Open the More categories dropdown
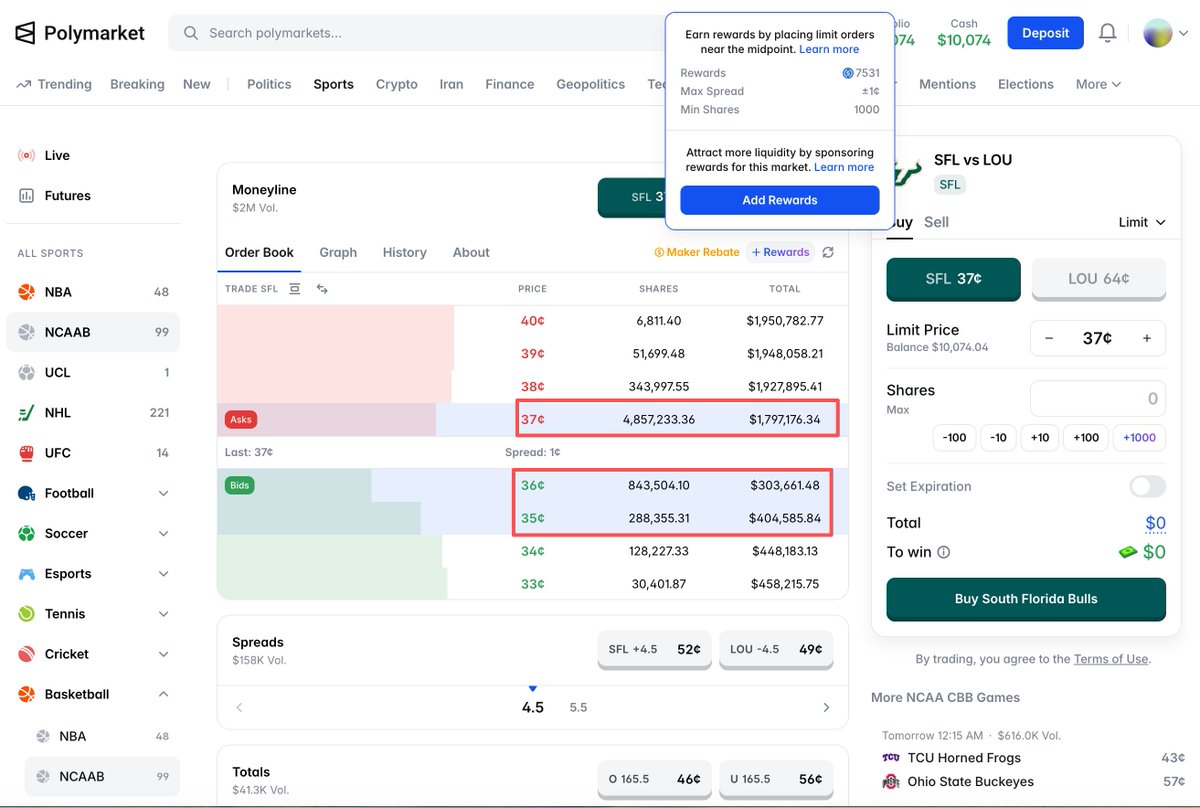The width and height of the screenshot is (1200, 808). click(1098, 84)
